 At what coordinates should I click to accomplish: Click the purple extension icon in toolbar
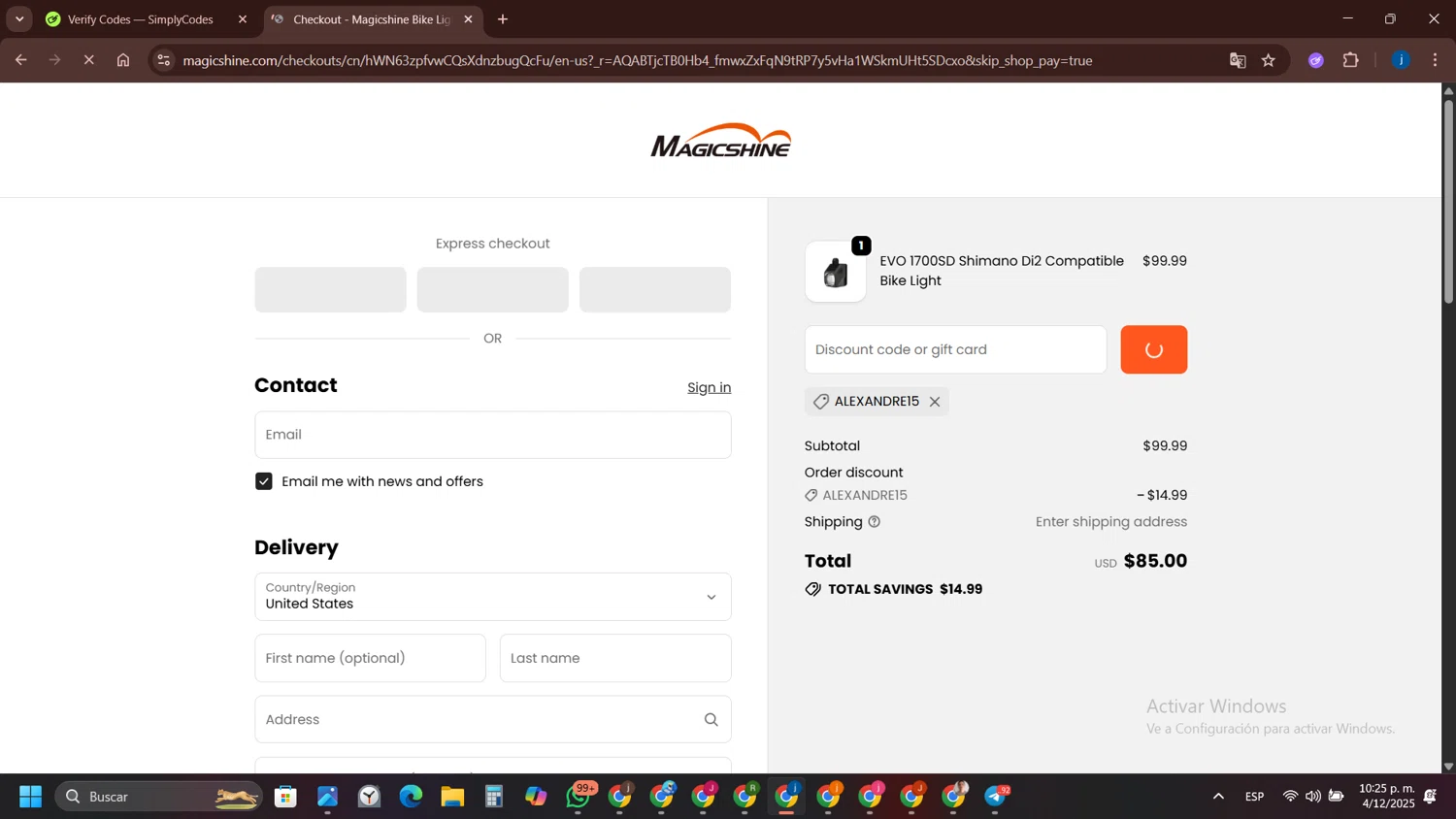(x=1315, y=60)
